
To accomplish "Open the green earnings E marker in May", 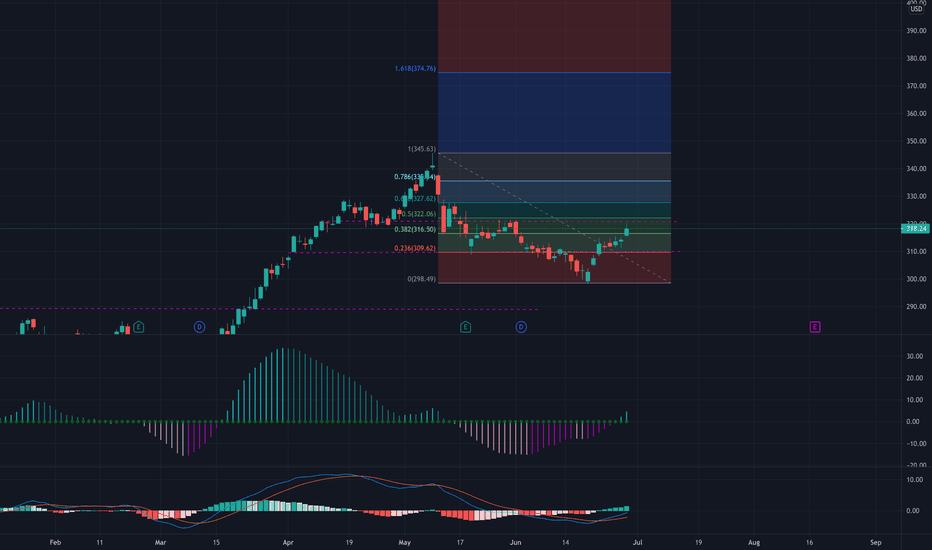I will 465,327.
